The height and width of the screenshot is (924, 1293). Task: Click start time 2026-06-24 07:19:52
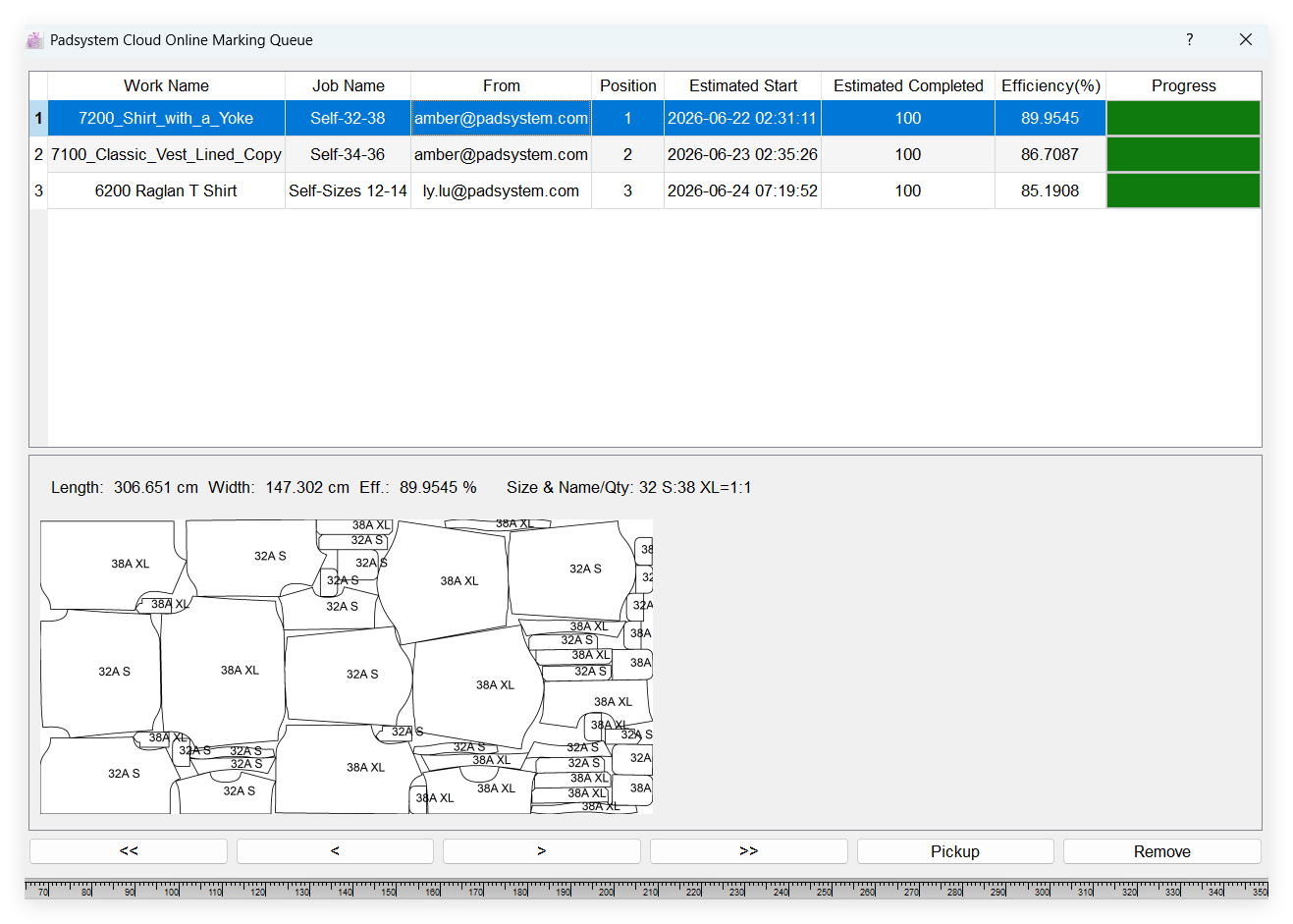click(742, 190)
